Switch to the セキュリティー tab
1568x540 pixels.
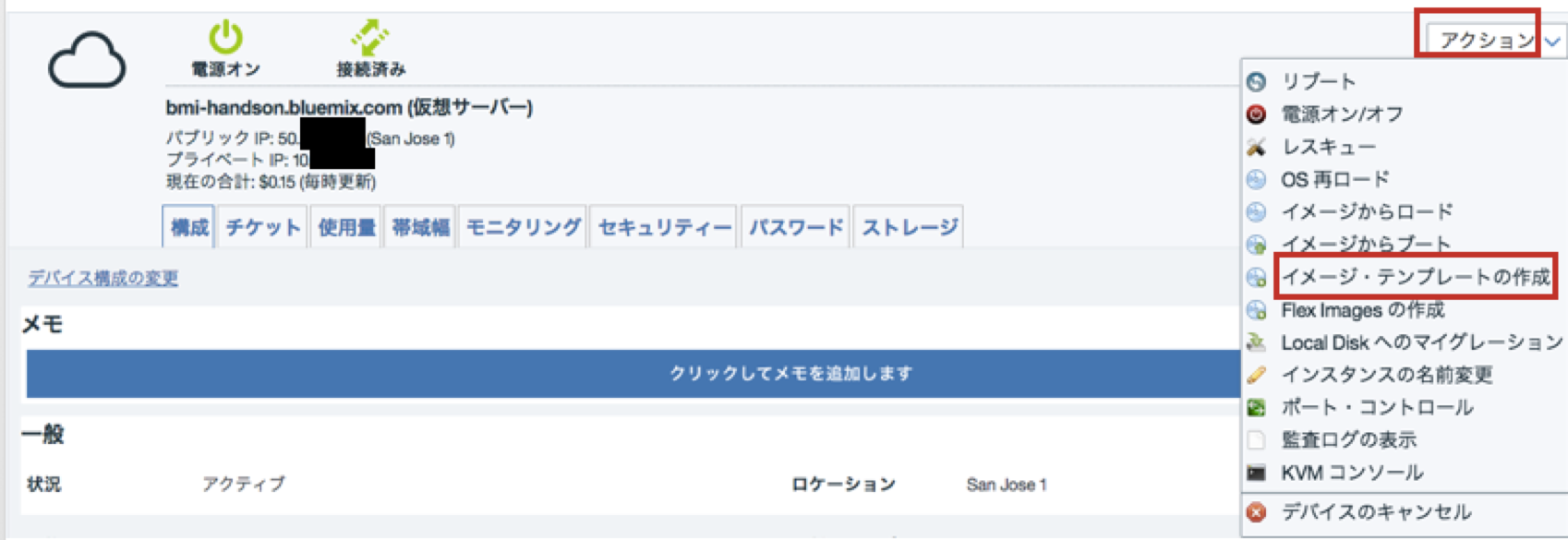(x=664, y=227)
